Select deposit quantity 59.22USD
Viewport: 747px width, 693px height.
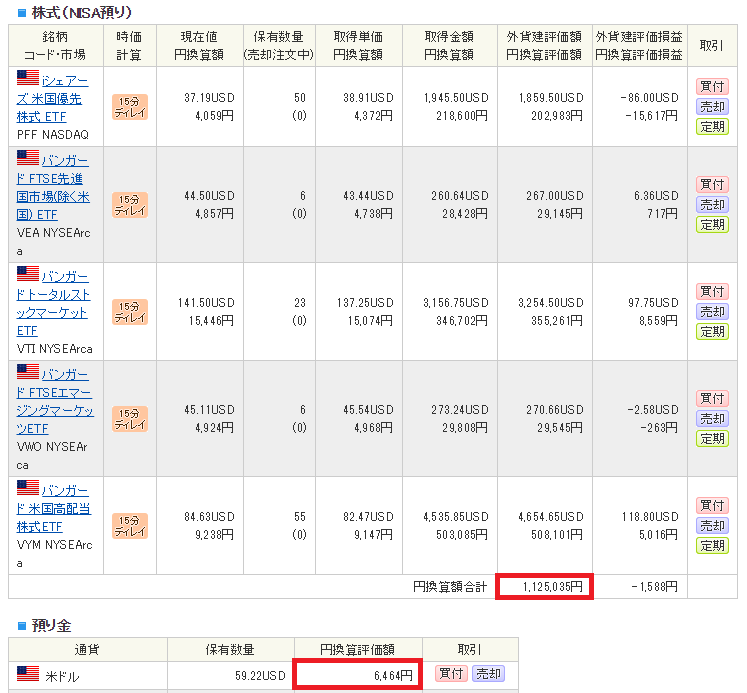[260, 675]
